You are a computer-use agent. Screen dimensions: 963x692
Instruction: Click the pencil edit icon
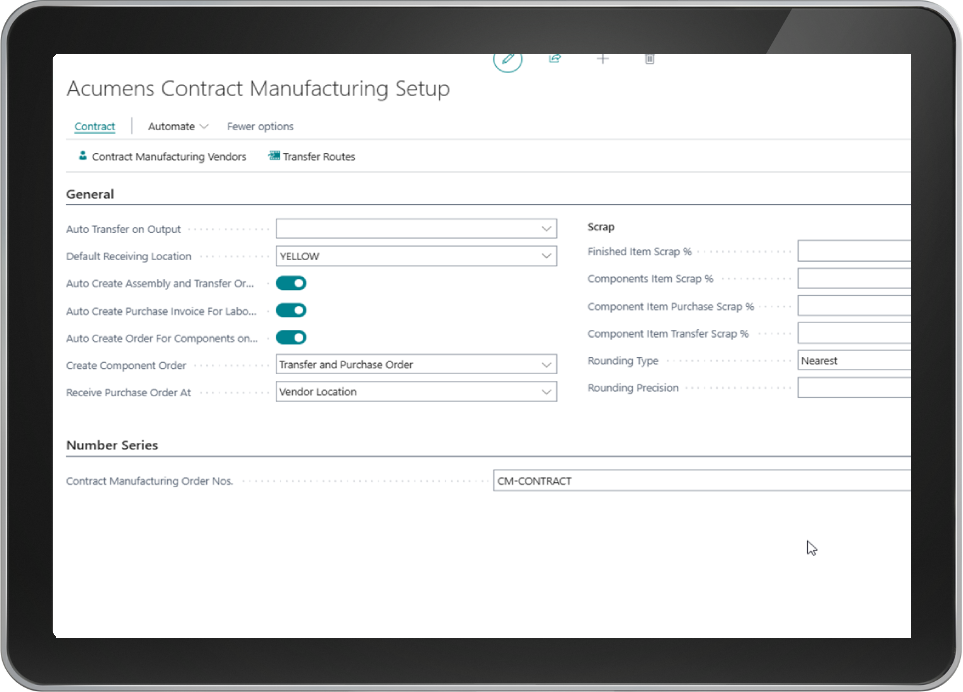(508, 60)
